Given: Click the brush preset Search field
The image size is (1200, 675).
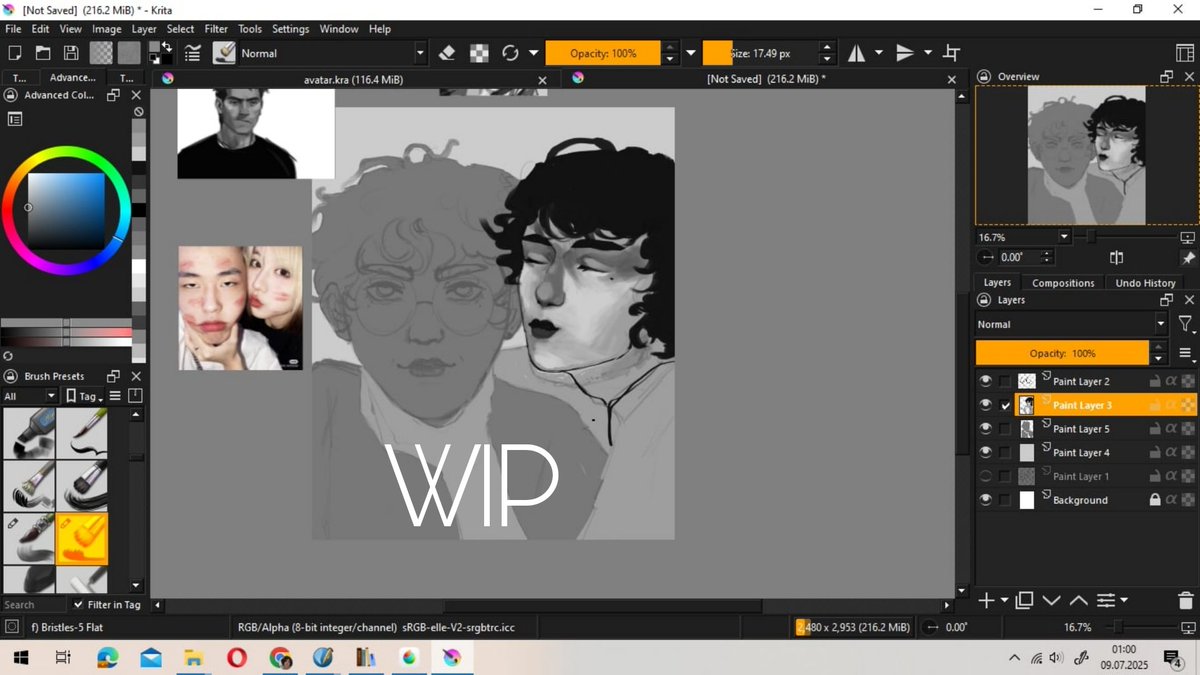Looking at the screenshot, I should coord(34,605).
